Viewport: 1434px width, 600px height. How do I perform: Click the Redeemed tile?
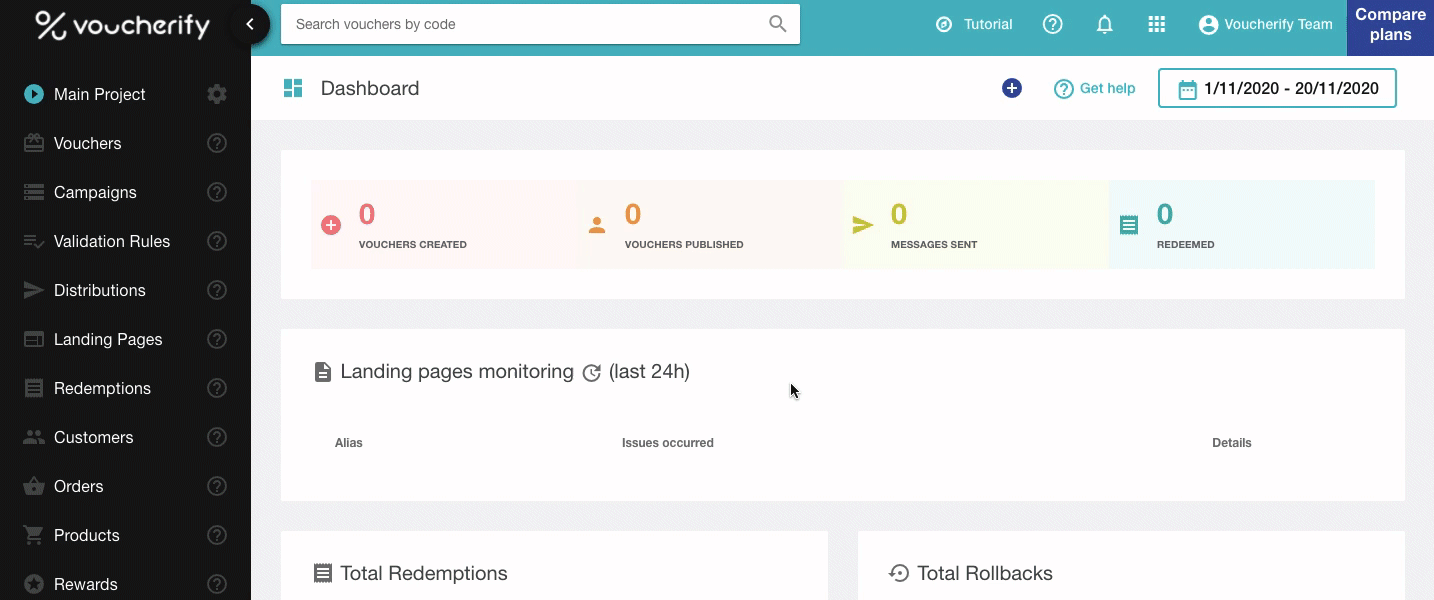1242,225
